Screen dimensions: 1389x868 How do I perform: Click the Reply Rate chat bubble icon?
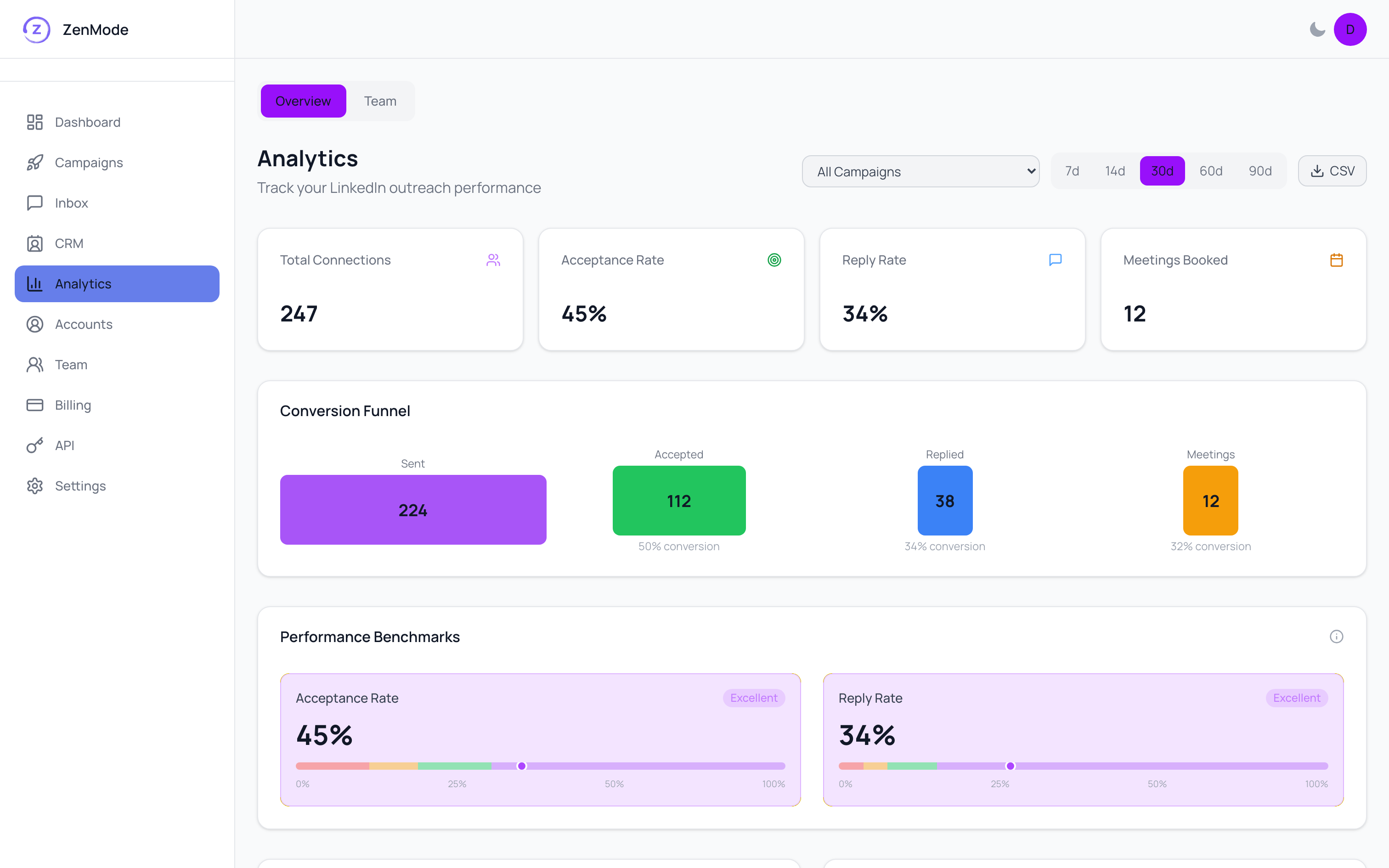click(x=1055, y=260)
